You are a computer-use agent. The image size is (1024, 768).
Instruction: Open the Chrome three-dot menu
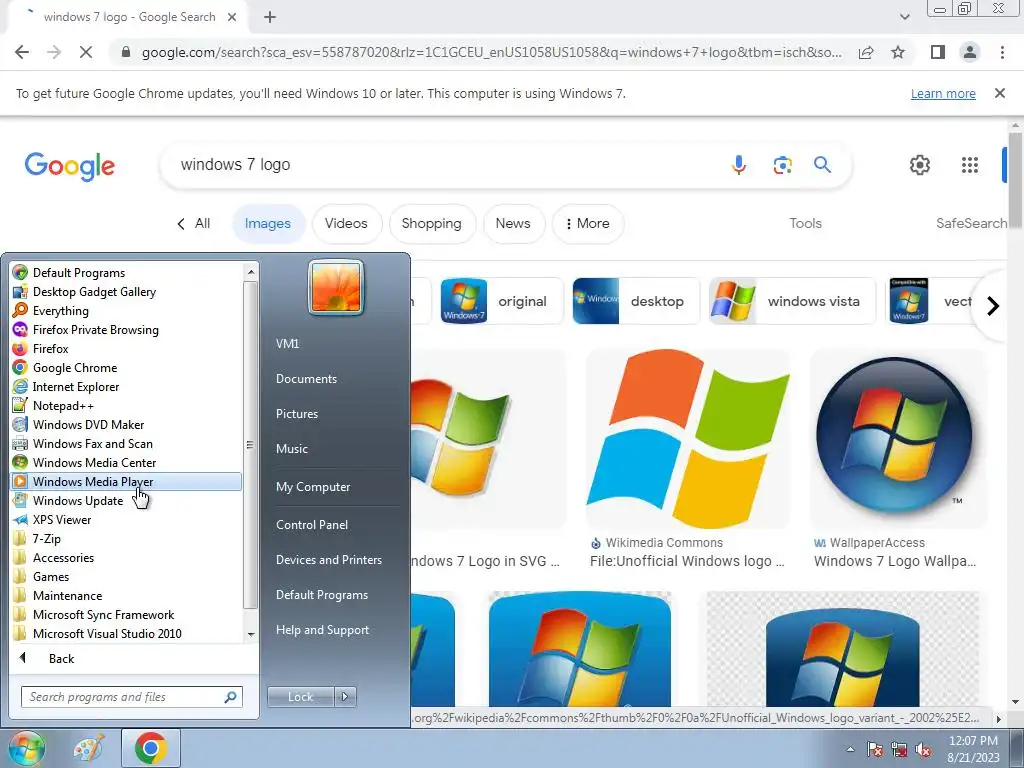pos(1002,52)
